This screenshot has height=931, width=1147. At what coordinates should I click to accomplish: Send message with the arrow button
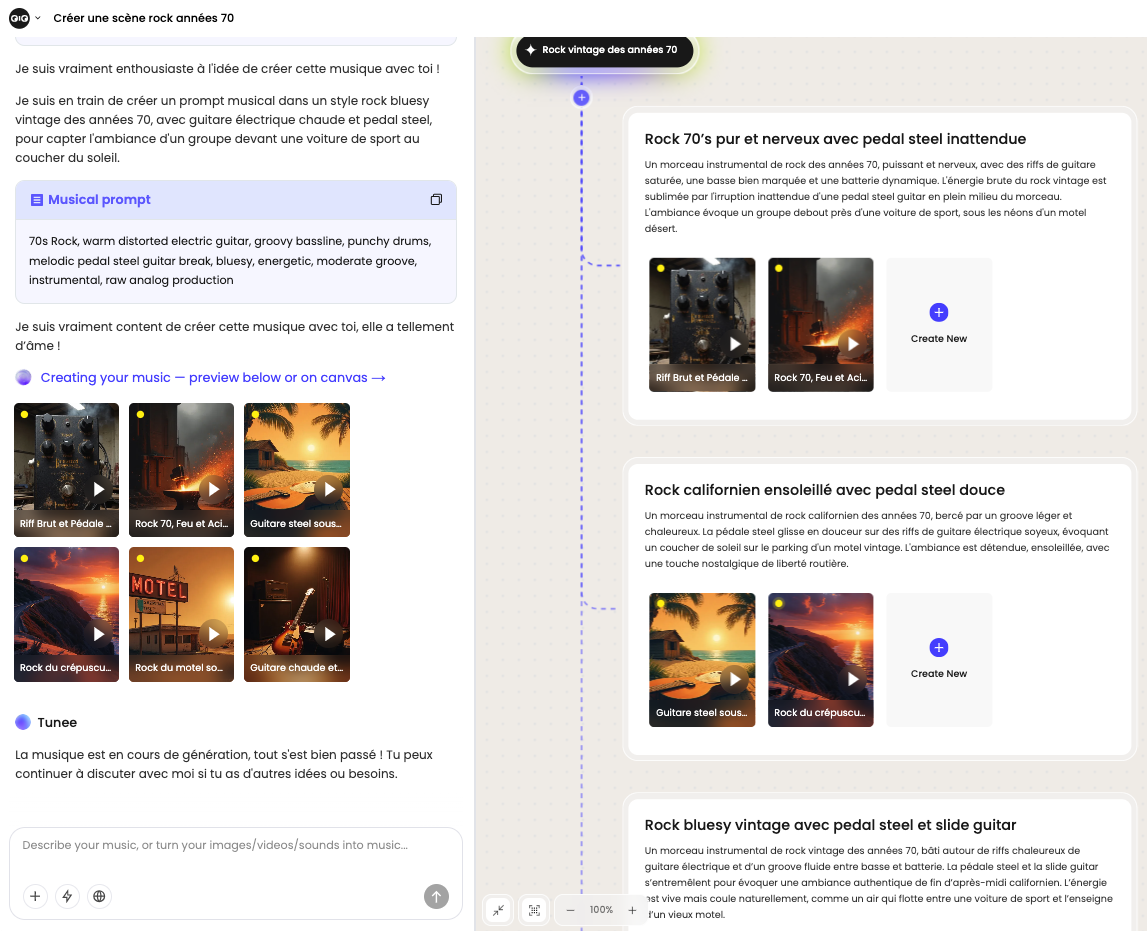pos(436,896)
